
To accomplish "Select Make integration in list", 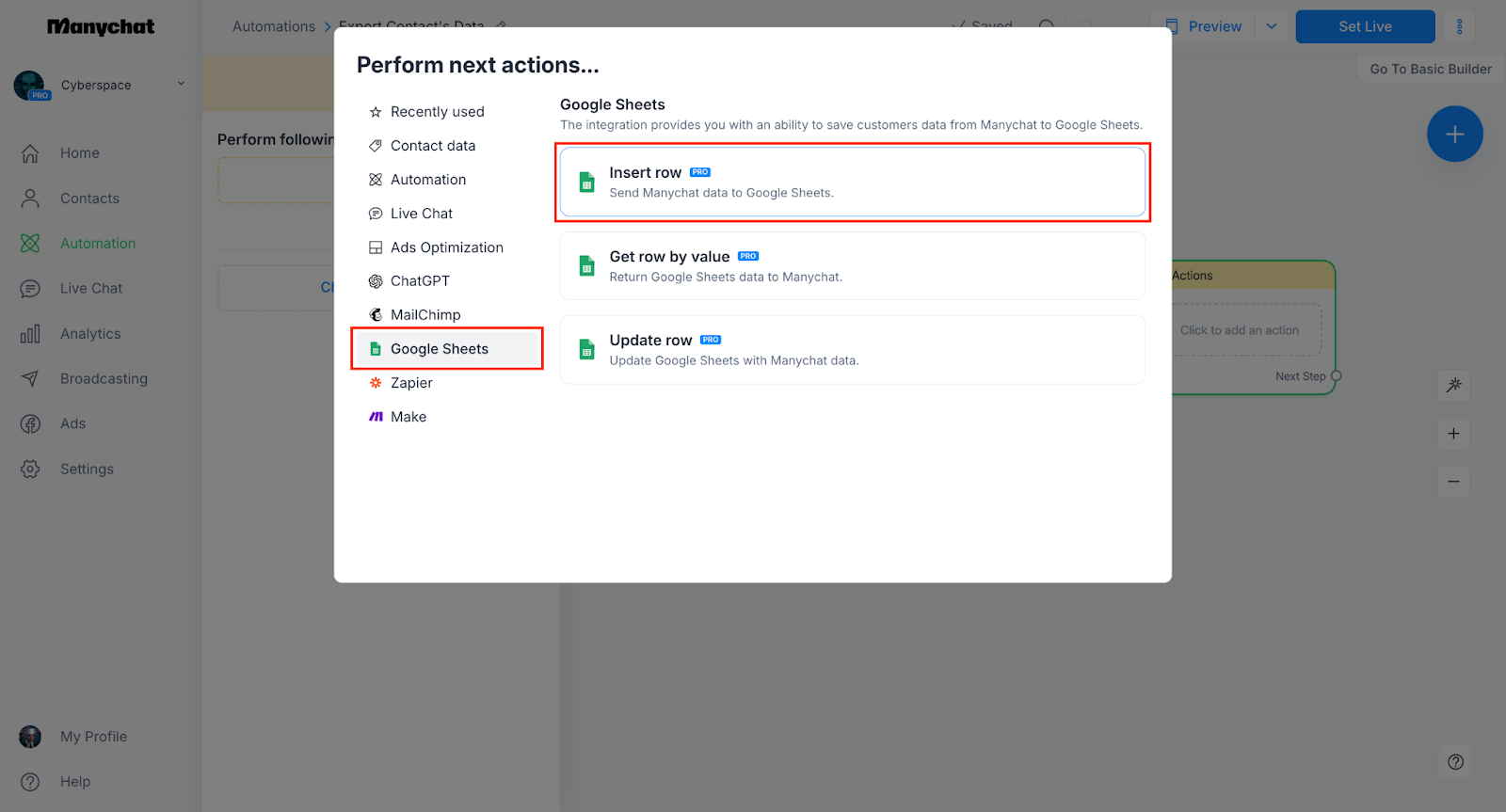I will point(408,417).
